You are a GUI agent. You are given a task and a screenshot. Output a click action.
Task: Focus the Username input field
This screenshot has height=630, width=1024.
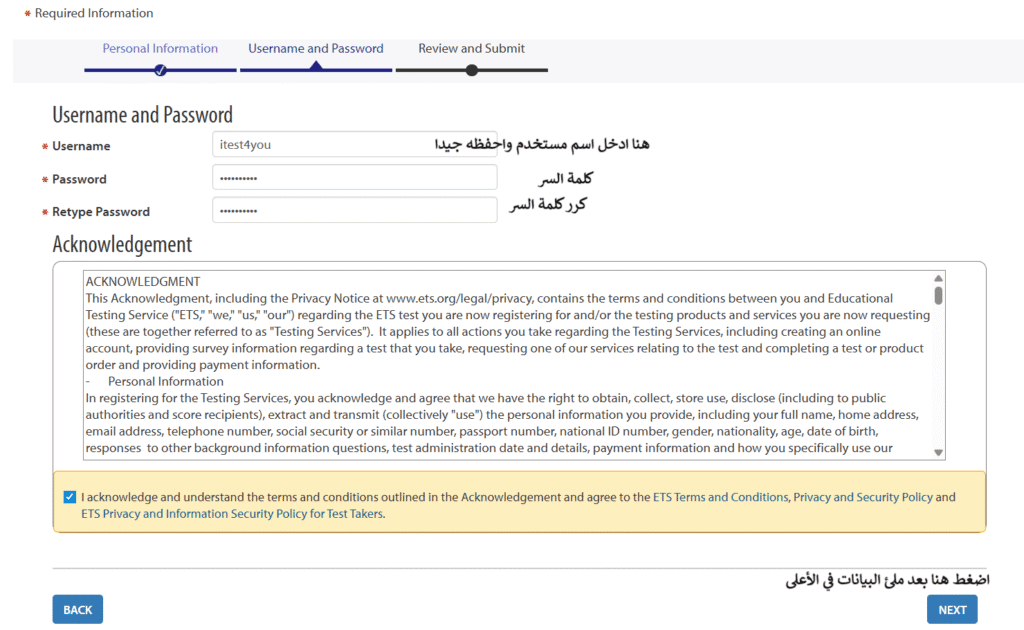click(x=355, y=144)
